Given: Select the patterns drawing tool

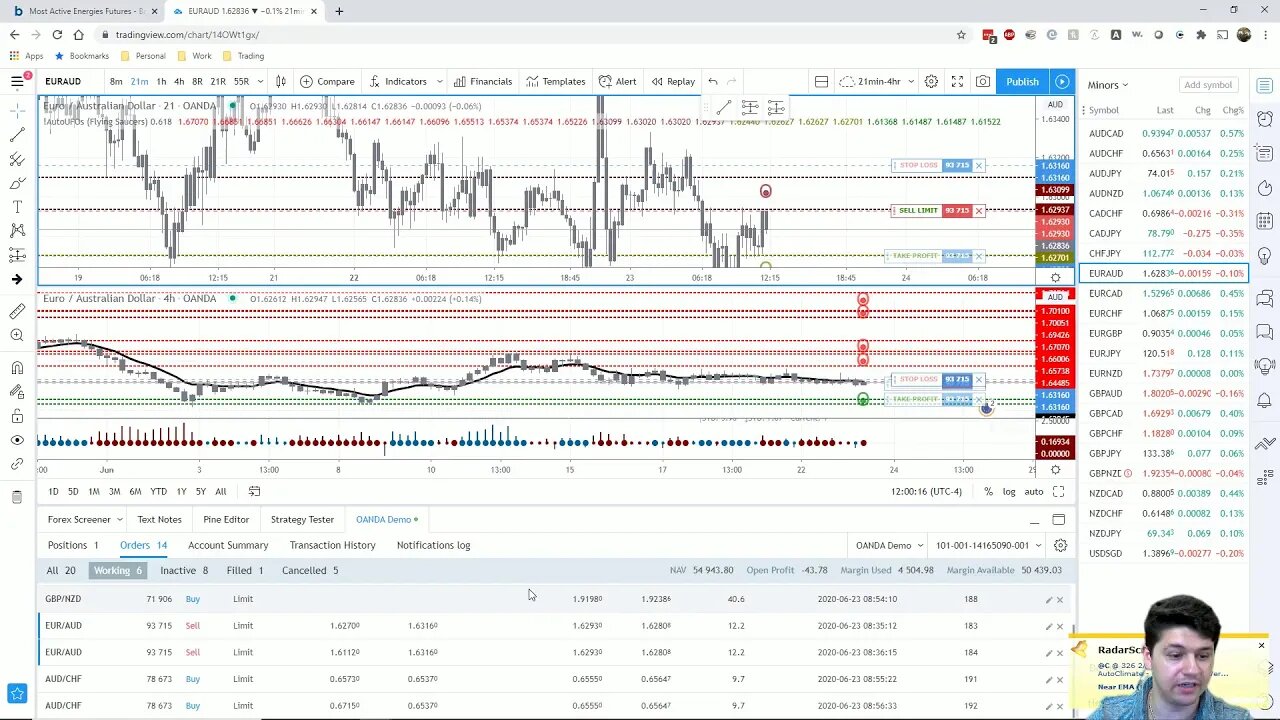Looking at the screenshot, I should pyautogui.click(x=17, y=231).
